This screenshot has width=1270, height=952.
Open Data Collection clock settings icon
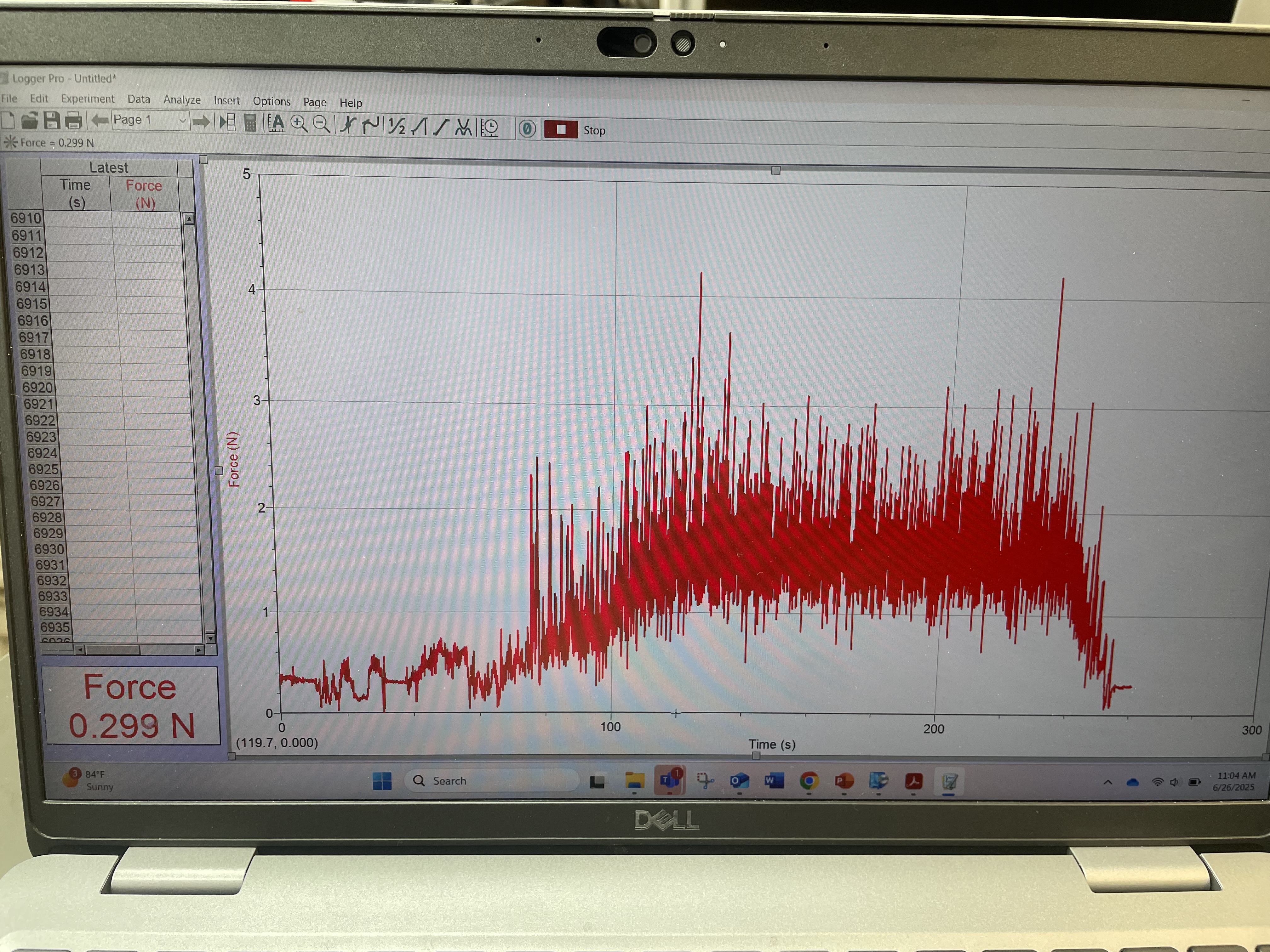[490, 128]
